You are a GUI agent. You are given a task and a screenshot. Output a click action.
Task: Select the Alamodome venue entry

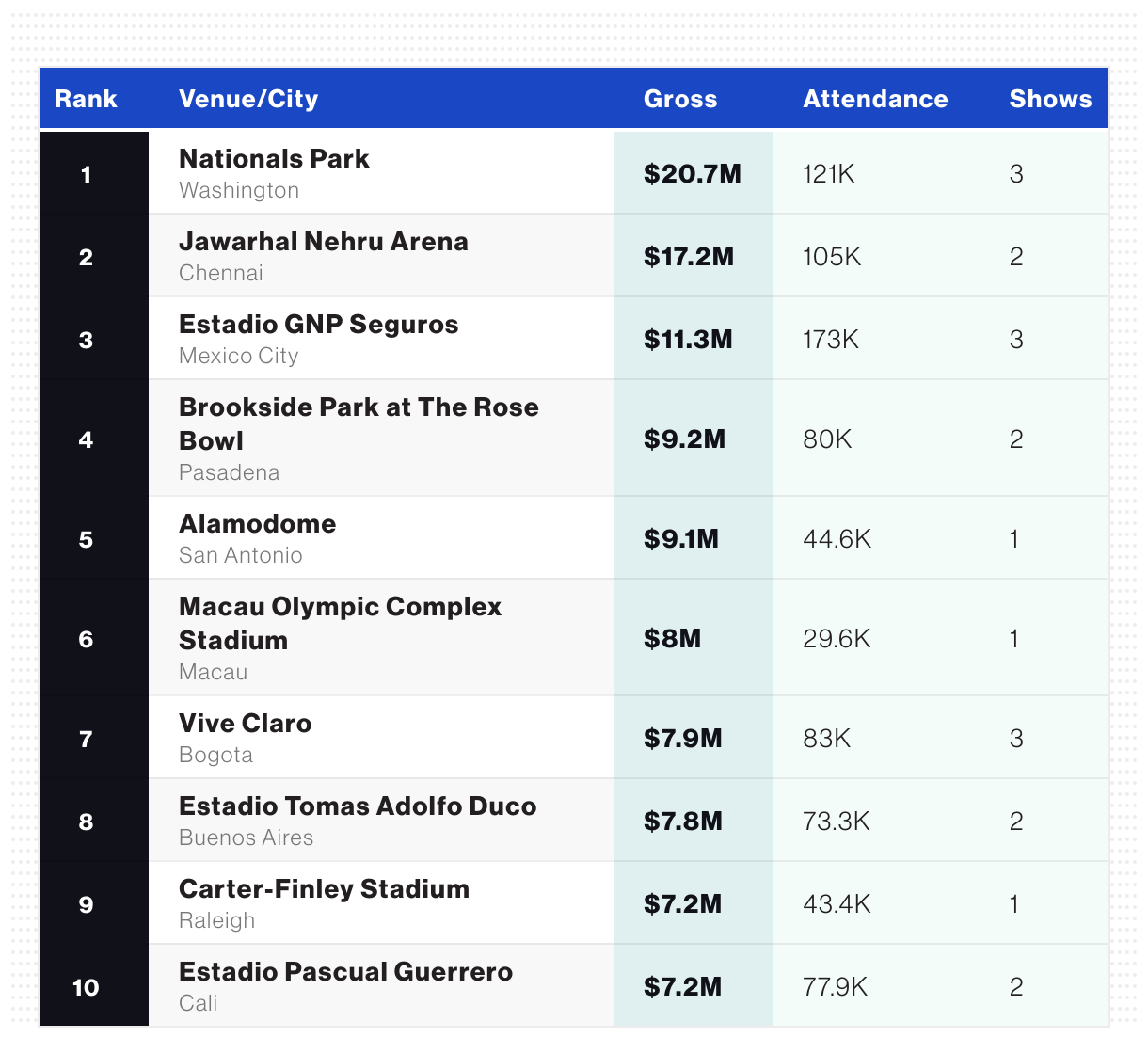257,524
